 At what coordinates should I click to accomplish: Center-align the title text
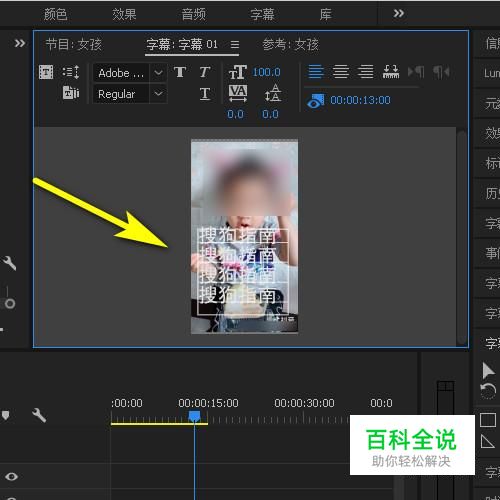coord(341,72)
